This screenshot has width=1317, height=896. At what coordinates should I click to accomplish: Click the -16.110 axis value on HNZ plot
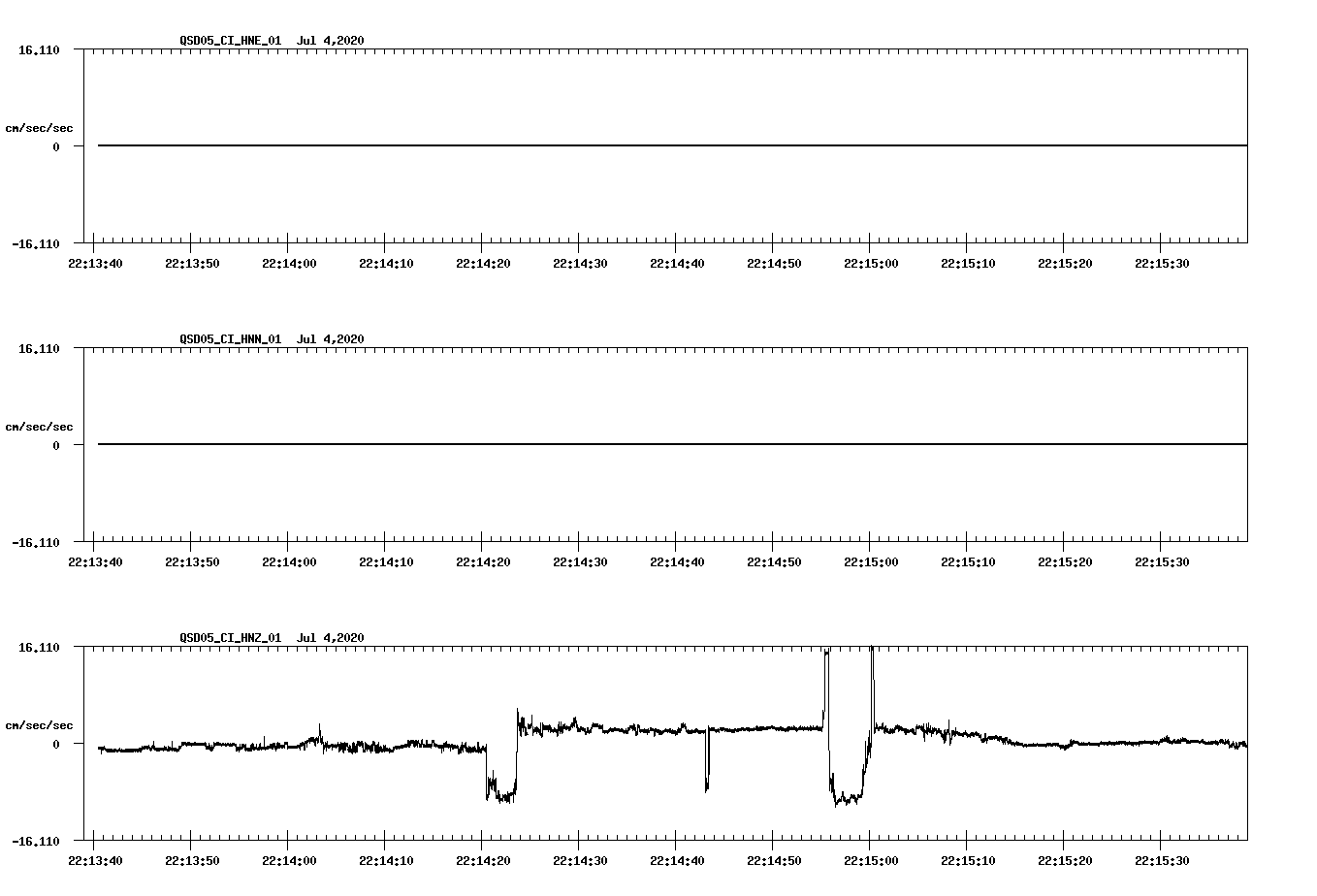point(36,841)
